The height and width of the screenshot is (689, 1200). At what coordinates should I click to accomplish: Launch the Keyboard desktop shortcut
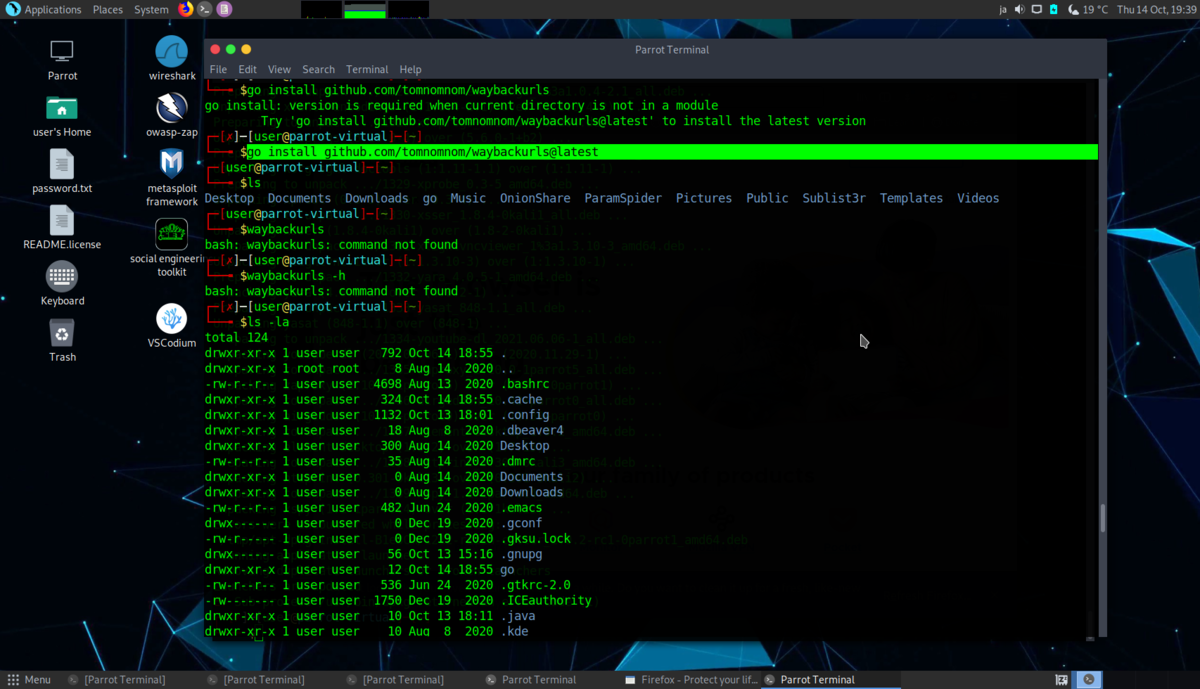[62, 284]
